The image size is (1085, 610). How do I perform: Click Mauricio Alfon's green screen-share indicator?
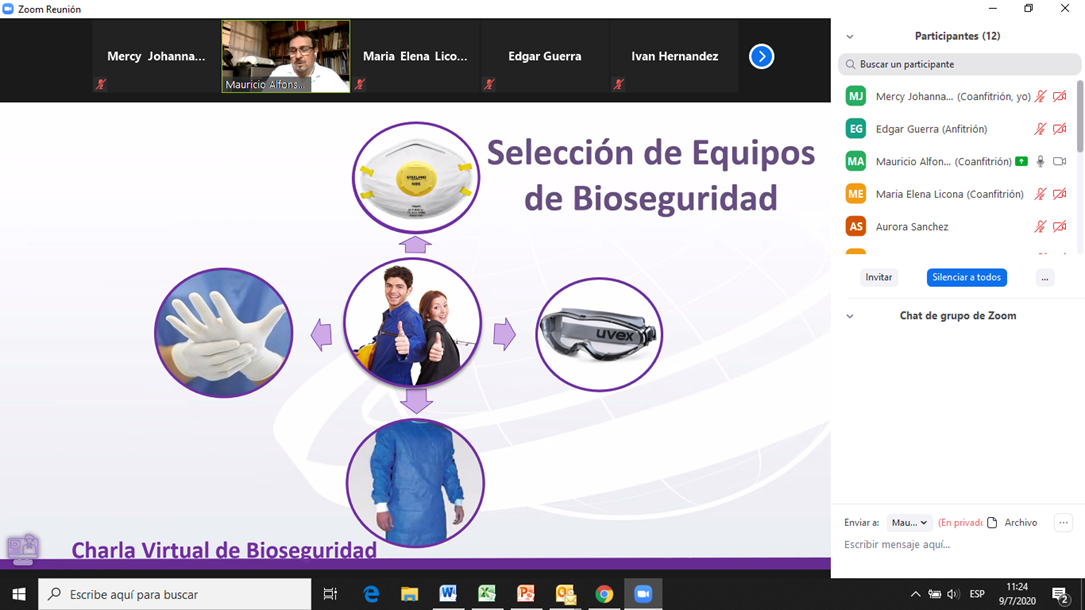pyautogui.click(x=1021, y=161)
